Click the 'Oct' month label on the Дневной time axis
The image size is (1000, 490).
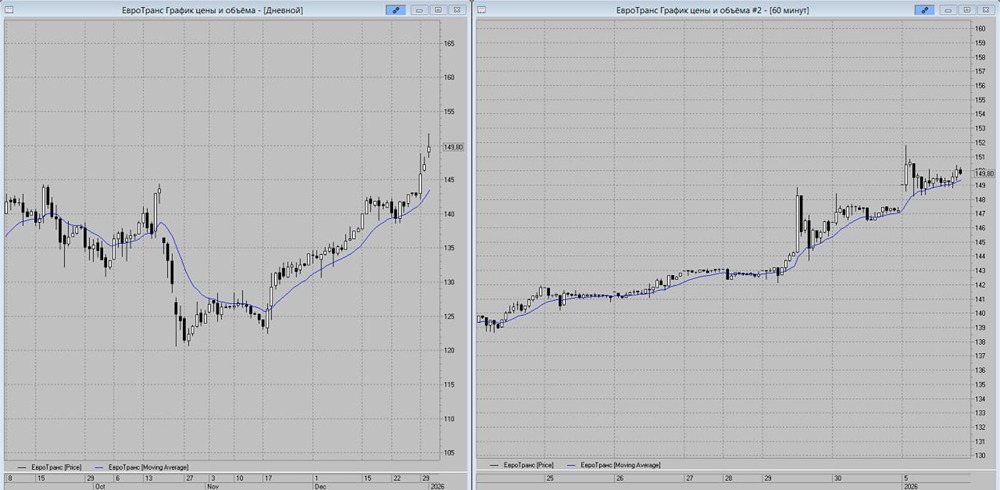(100, 486)
